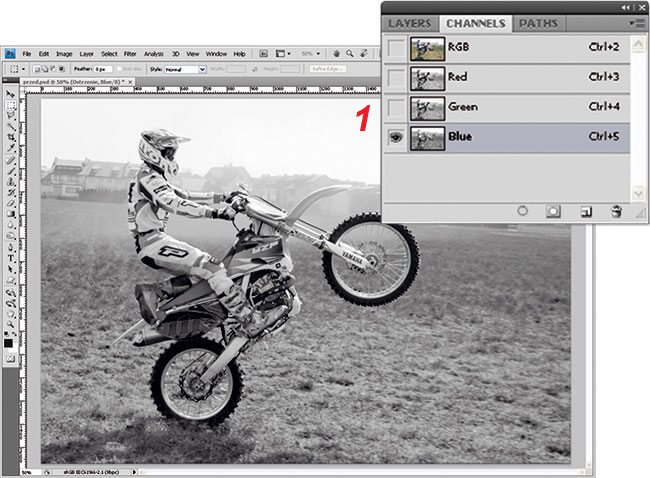Image resolution: width=650 pixels, height=478 pixels.
Task: Show the Green channel visibility box
Action: pyautogui.click(x=396, y=107)
